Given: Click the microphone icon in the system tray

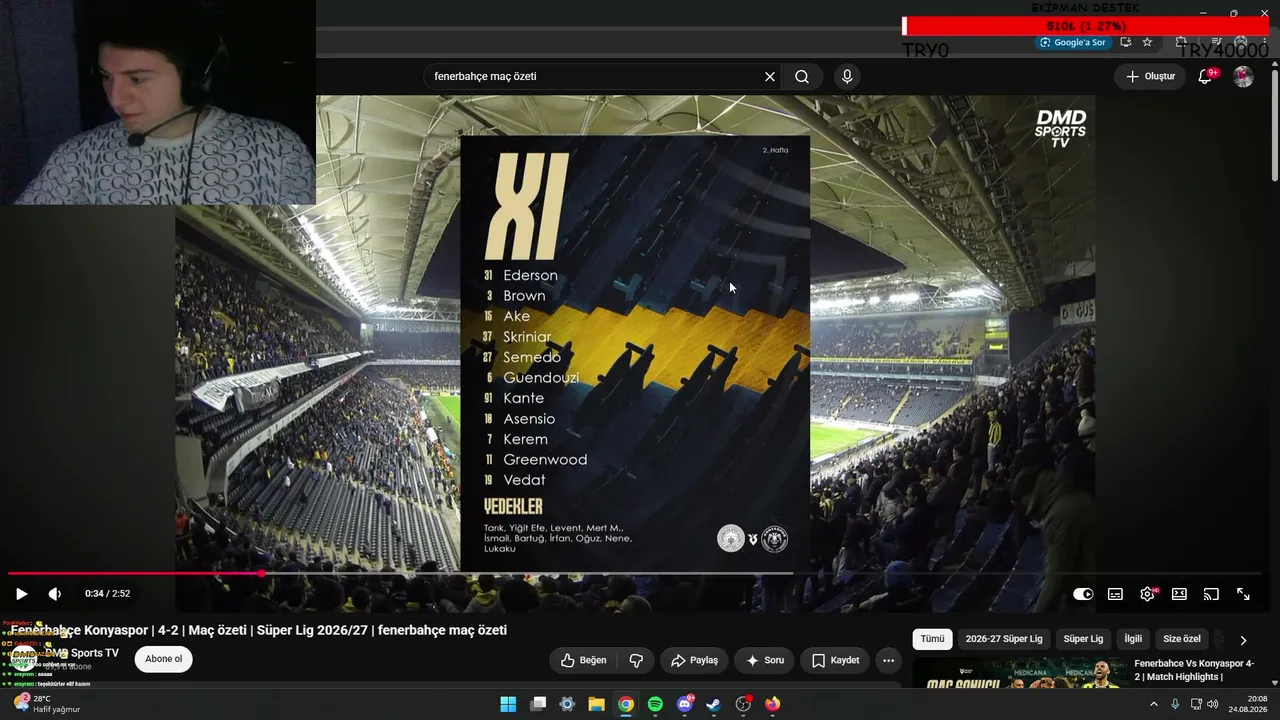Looking at the screenshot, I should tap(1175, 704).
